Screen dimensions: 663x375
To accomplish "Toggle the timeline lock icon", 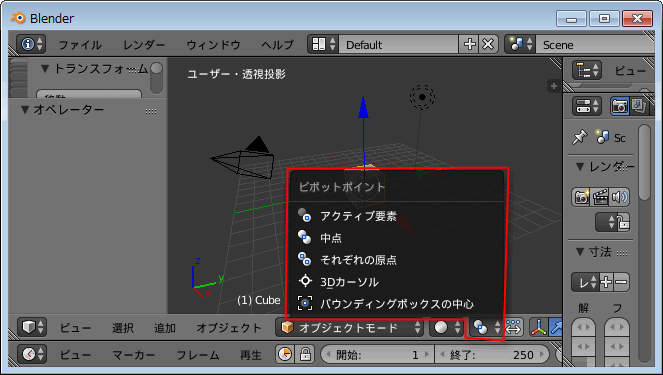I will point(305,354).
